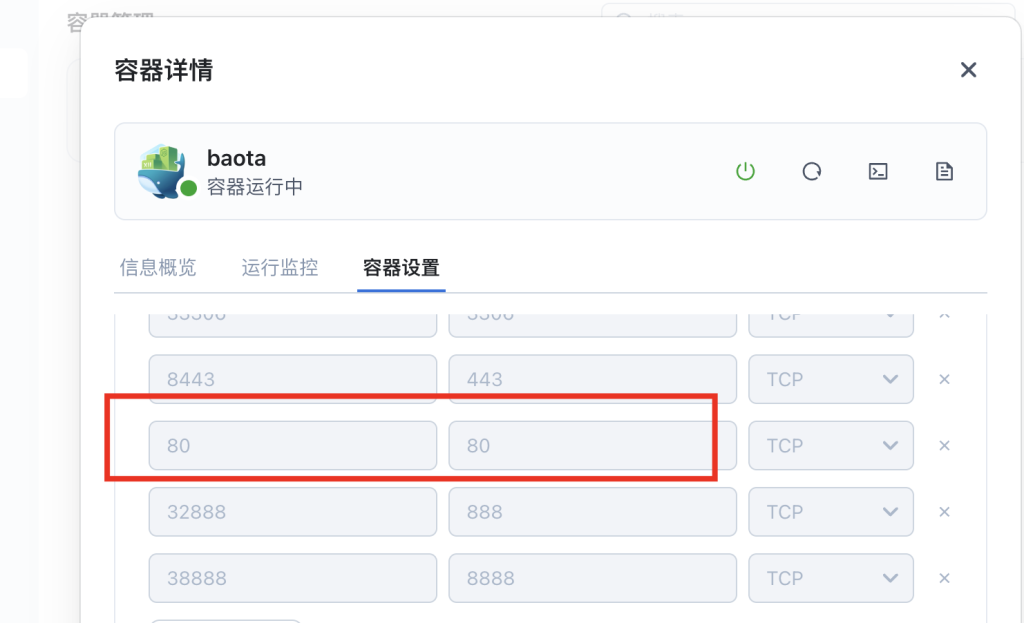
Task: Remove the 8443 to 443 port mapping
Action: 944,379
